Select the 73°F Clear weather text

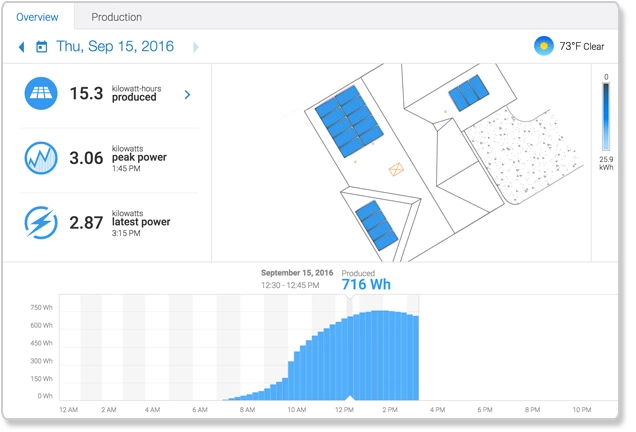tap(581, 47)
